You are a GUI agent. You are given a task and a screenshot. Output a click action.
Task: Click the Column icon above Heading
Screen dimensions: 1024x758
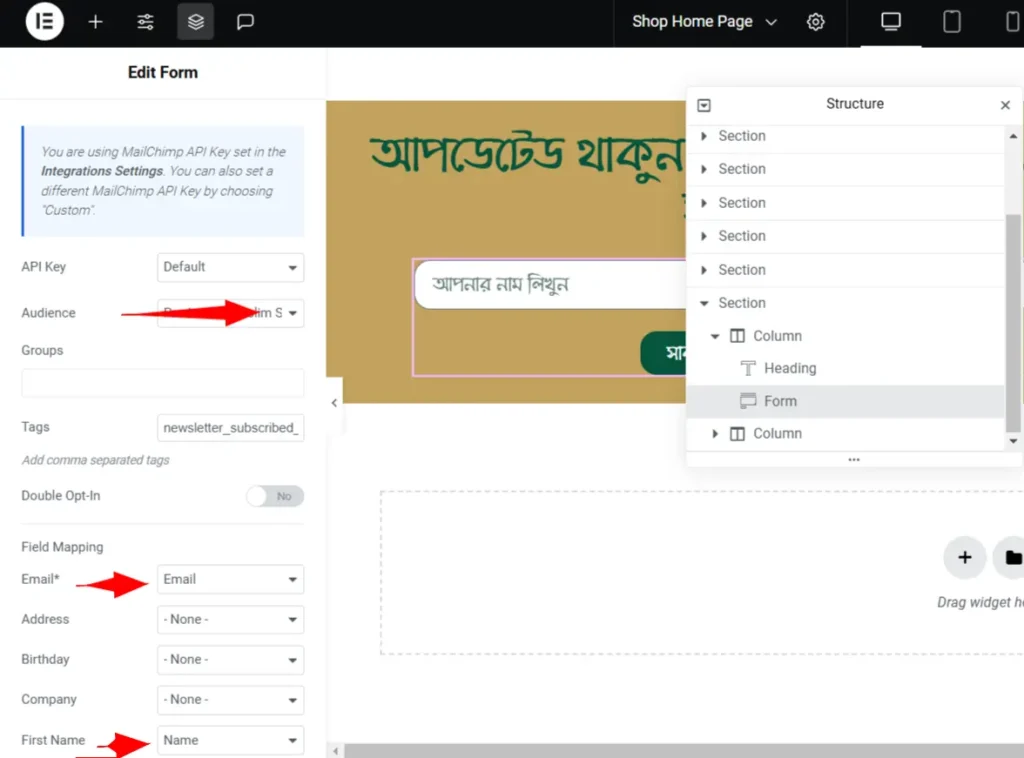737,336
